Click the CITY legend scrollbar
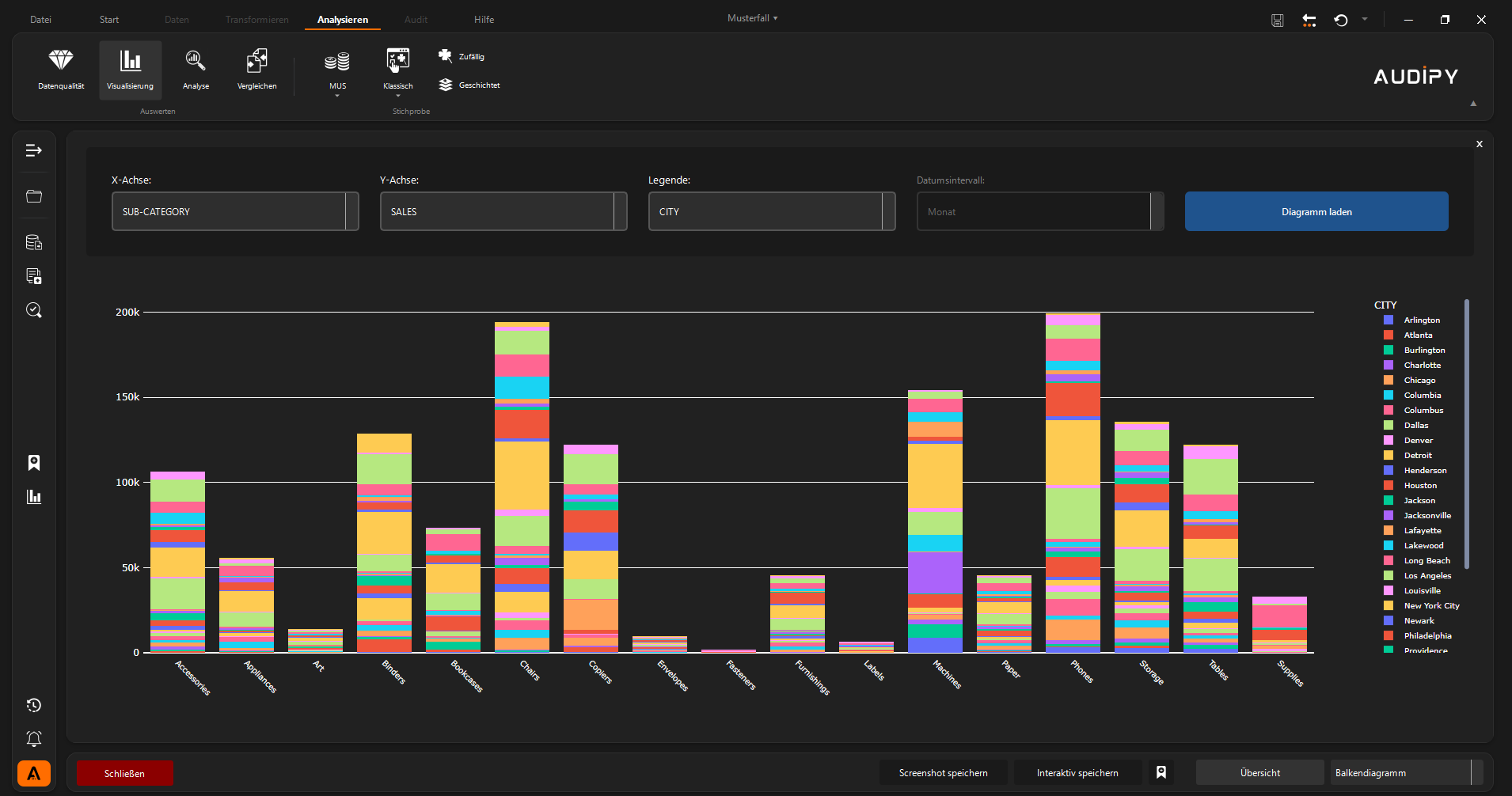The width and height of the screenshot is (1512, 796). [x=1466, y=434]
